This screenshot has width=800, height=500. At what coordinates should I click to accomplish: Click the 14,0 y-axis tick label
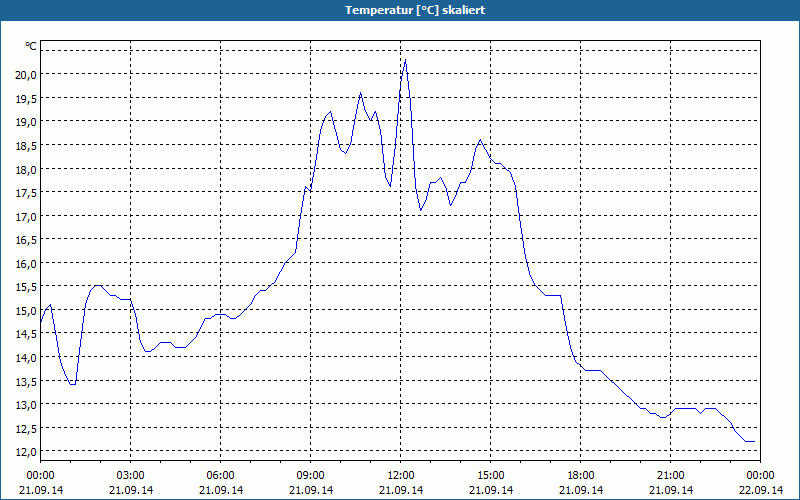[x=27, y=358]
